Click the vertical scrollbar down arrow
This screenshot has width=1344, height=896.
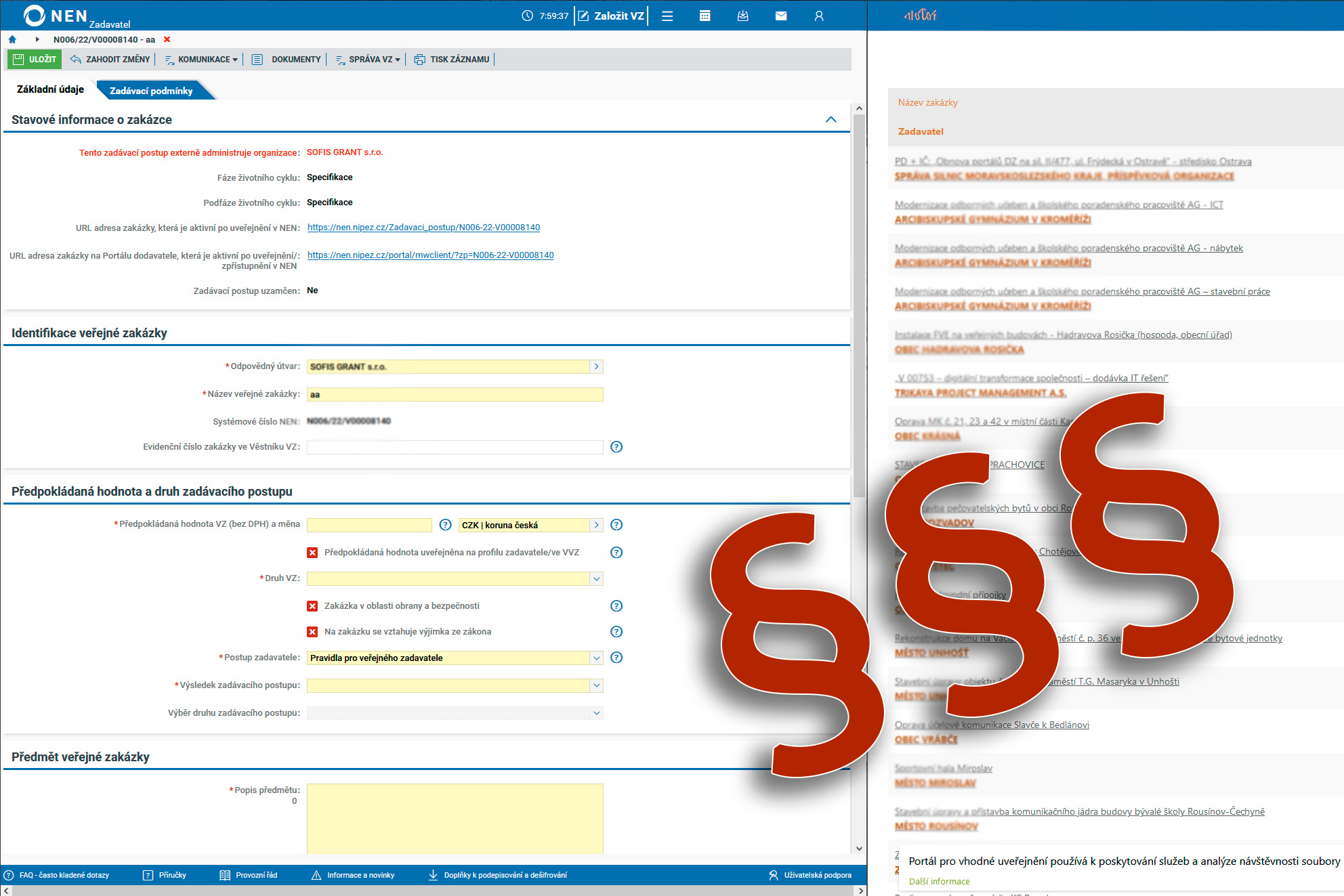859,849
